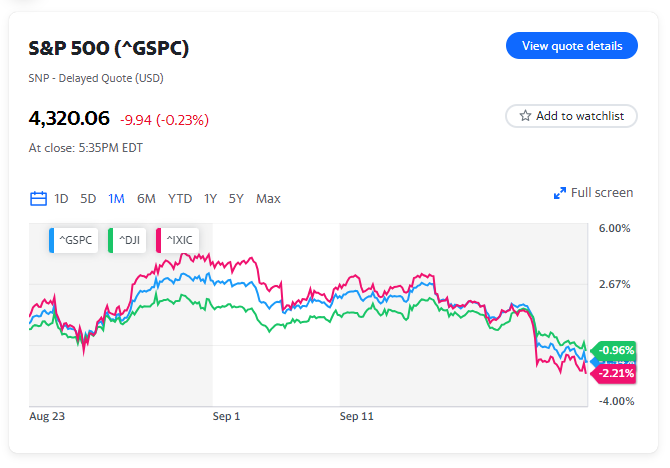Show the 1Y chart range
The image size is (670, 468).
click(210, 199)
